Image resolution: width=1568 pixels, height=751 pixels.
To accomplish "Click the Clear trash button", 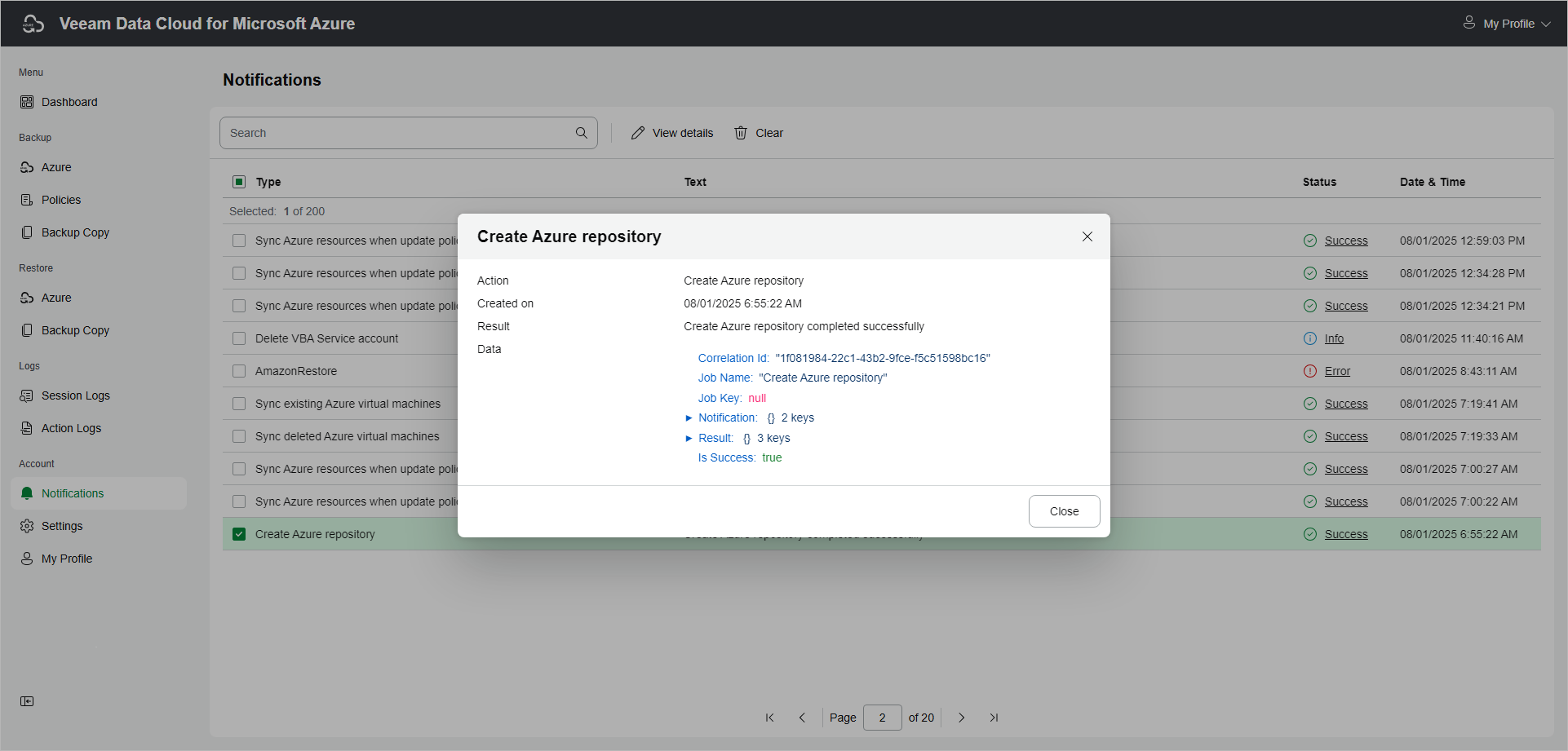I will (x=759, y=133).
